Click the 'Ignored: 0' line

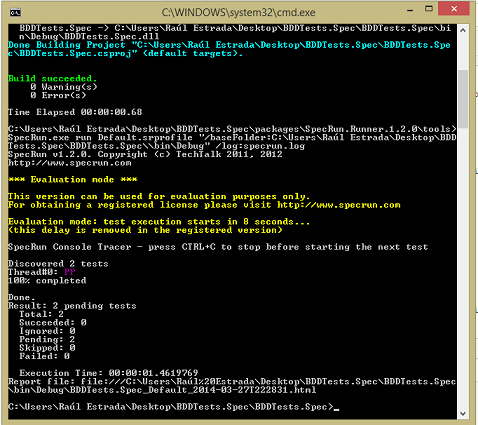point(47,331)
